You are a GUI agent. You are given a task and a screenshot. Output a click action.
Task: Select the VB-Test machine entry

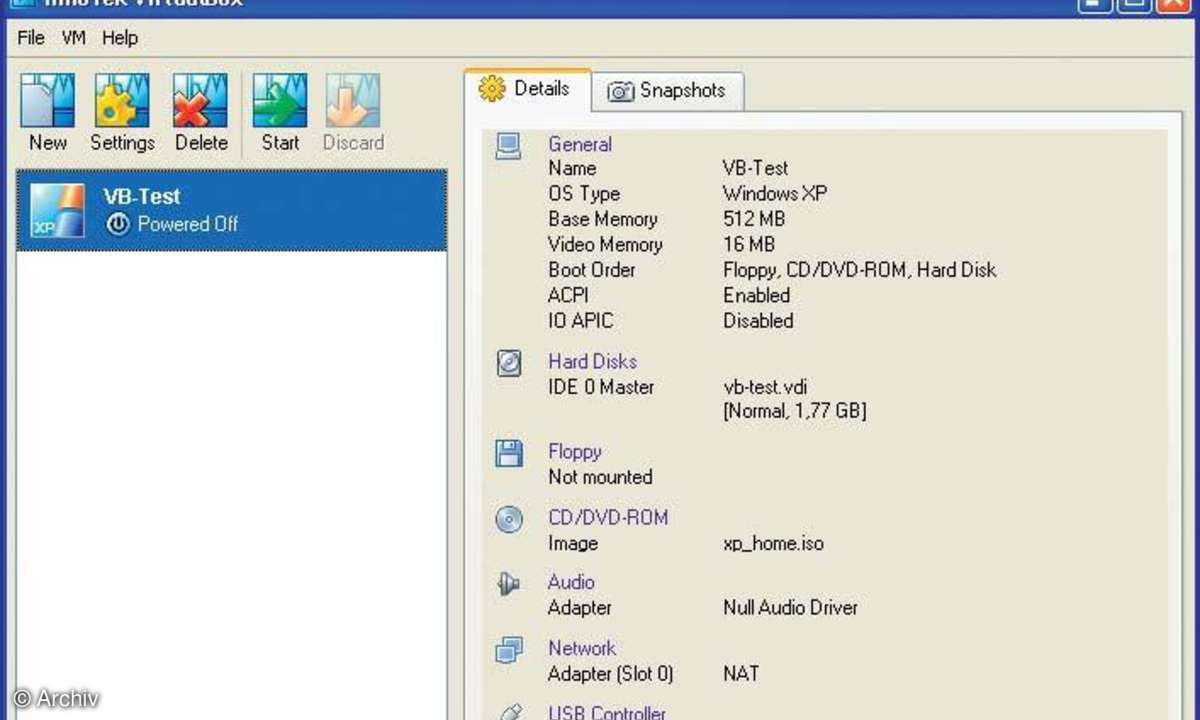pos(232,210)
